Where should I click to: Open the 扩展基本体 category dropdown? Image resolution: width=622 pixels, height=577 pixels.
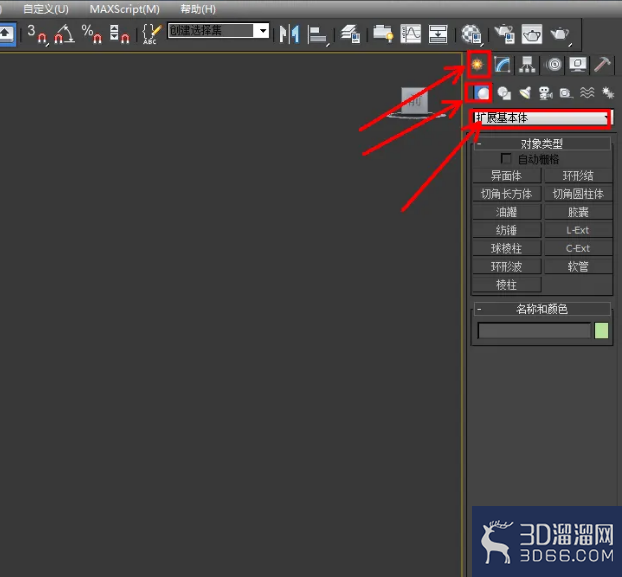[x=542, y=118]
